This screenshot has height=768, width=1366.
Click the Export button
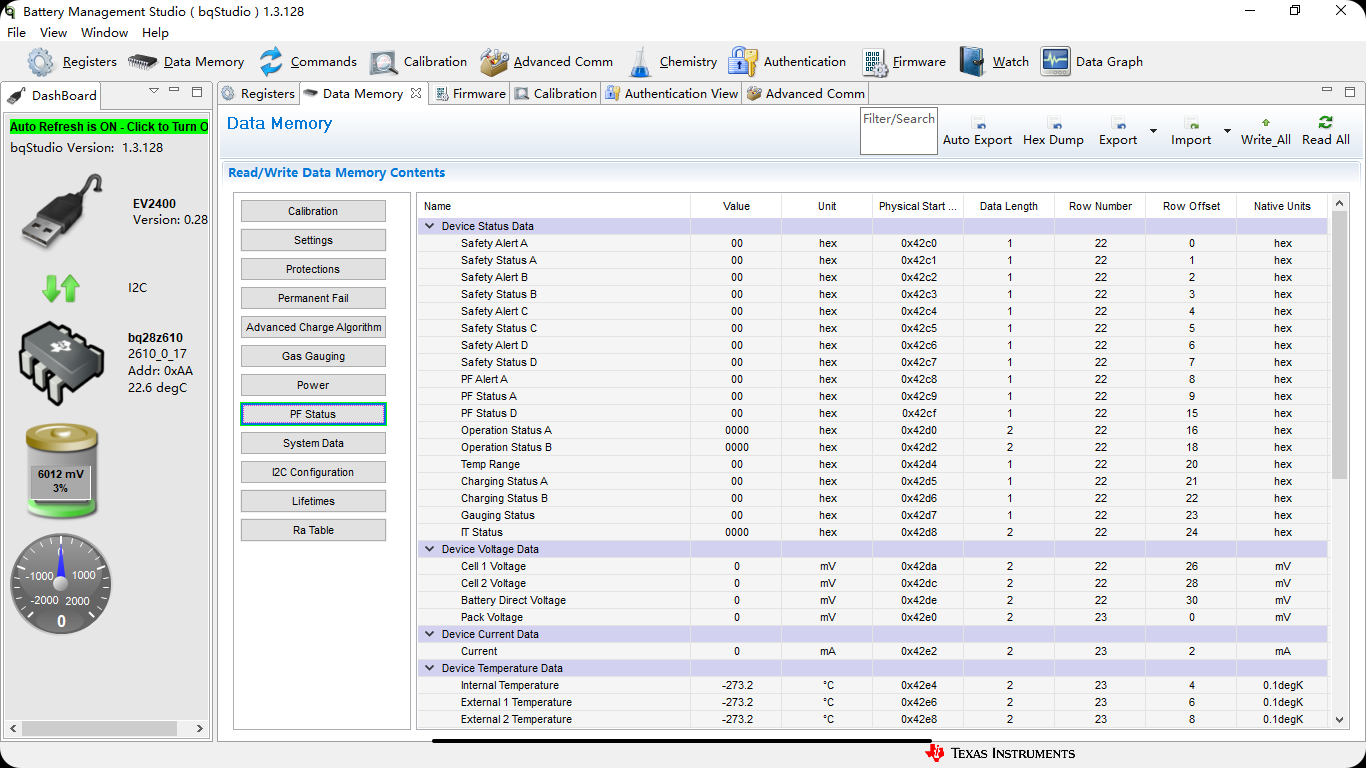[1118, 131]
